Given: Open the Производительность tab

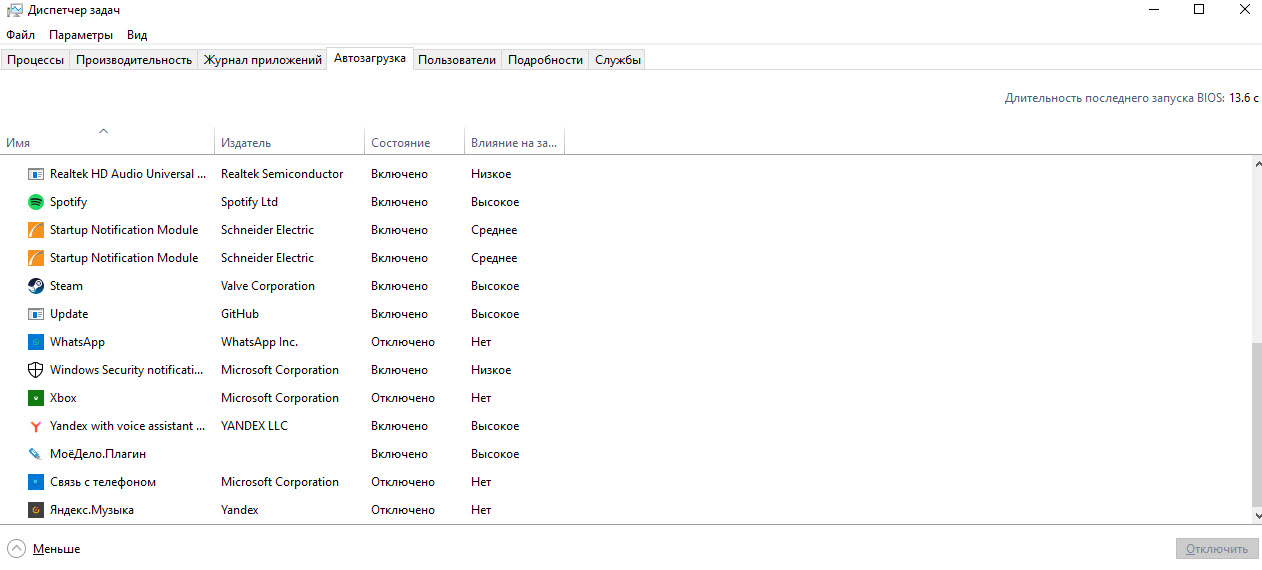Looking at the screenshot, I should [134, 60].
